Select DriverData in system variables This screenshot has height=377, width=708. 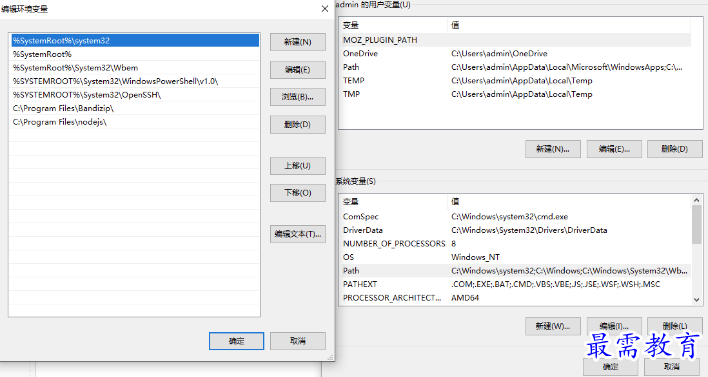pyautogui.click(x=516, y=230)
